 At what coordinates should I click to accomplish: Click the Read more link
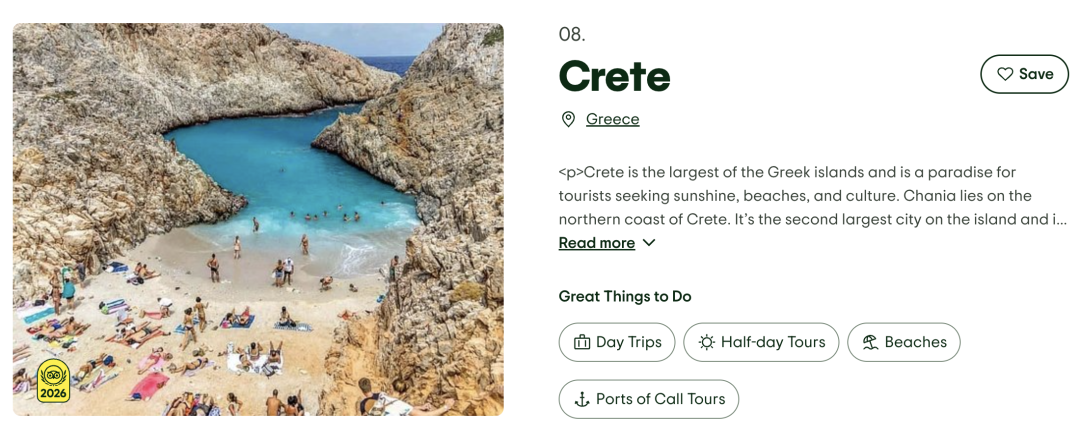[596, 243]
